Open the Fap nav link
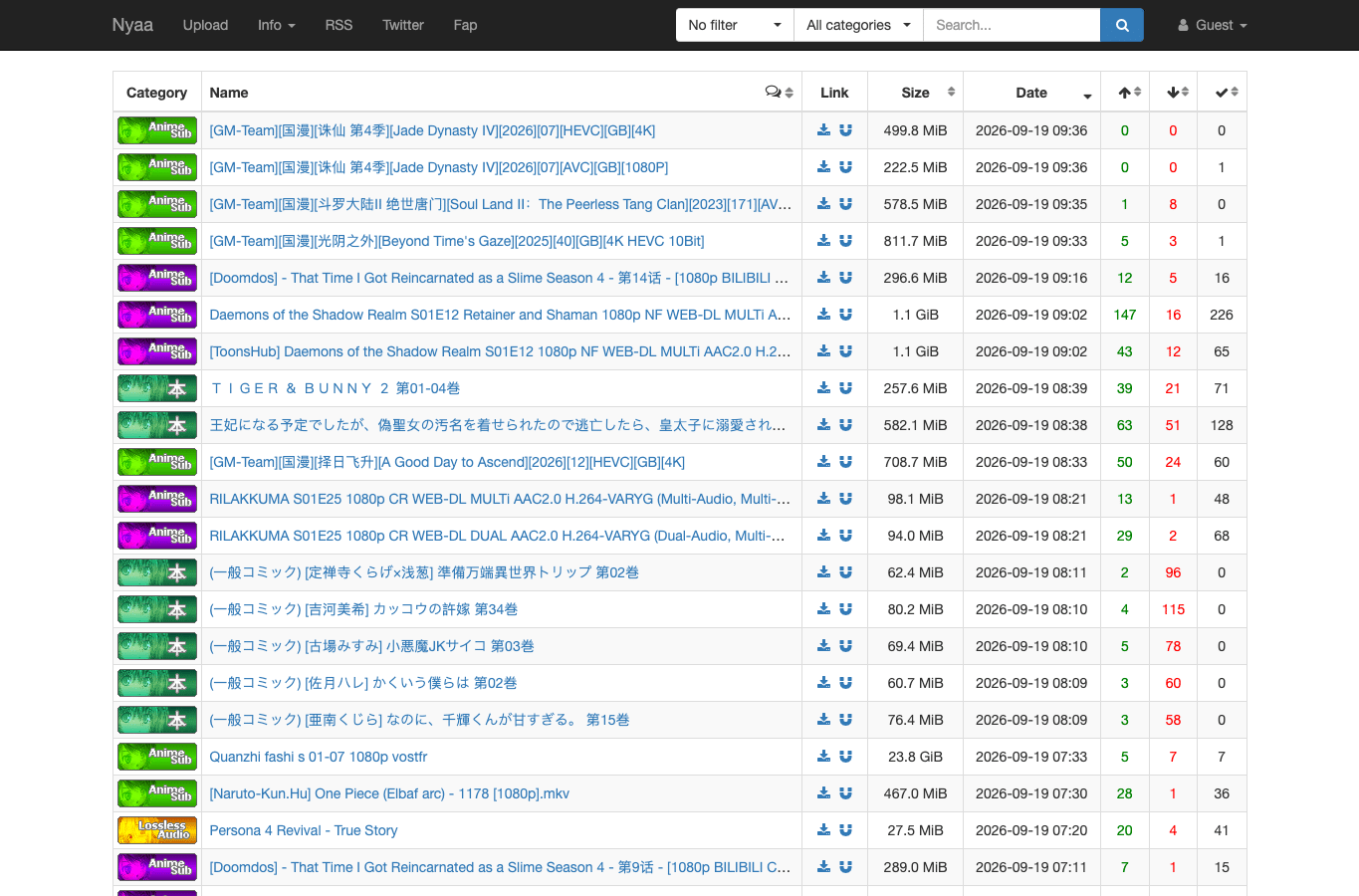Image resolution: width=1359 pixels, height=896 pixels. pos(465,25)
